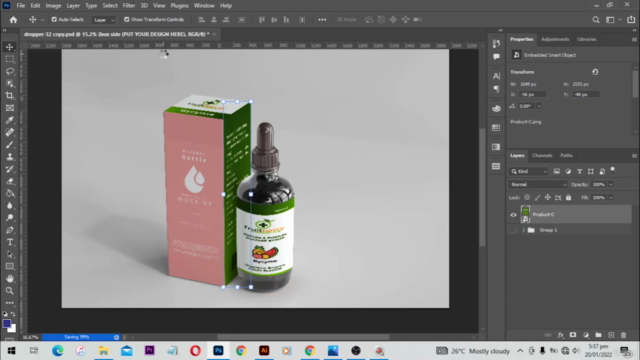Open the Kind filter dropdown
This screenshot has height=360, width=640.
529,171
